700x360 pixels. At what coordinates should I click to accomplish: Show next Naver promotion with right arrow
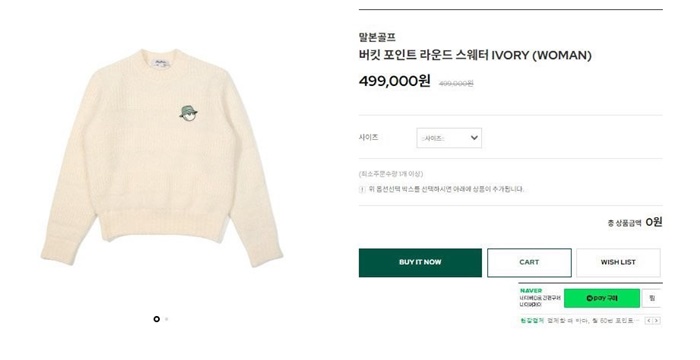[x=656, y=321]
